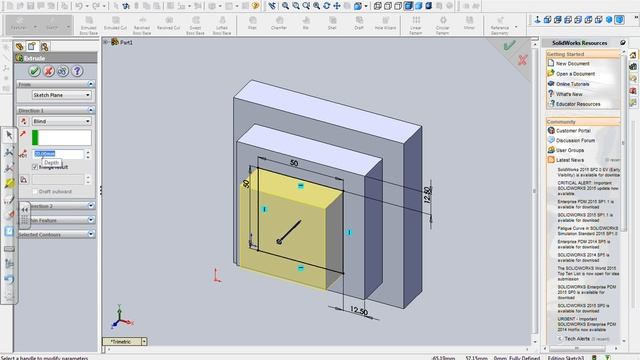This screenshot has height=360, width=640.
Task: Select Shaded display style icon
Action: [418, 6]
